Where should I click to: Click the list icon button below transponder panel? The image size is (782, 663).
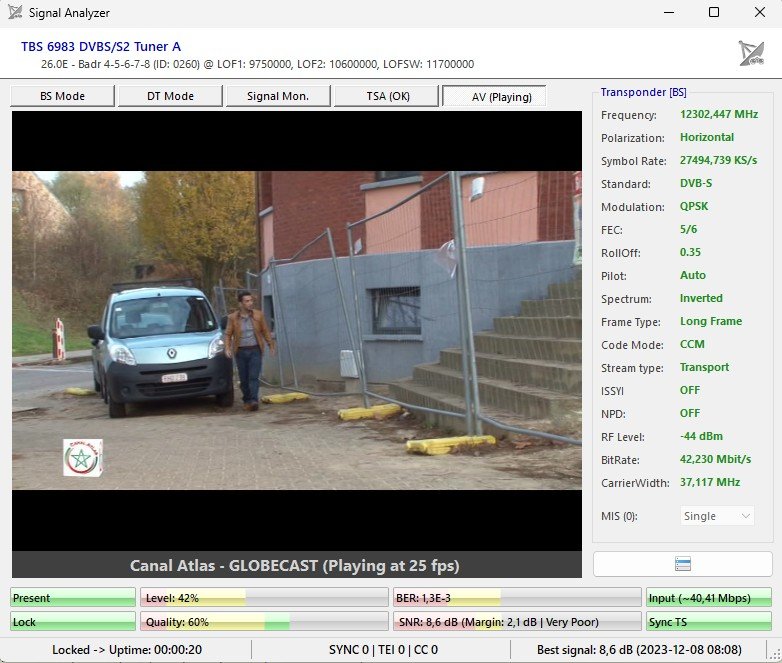683,564
